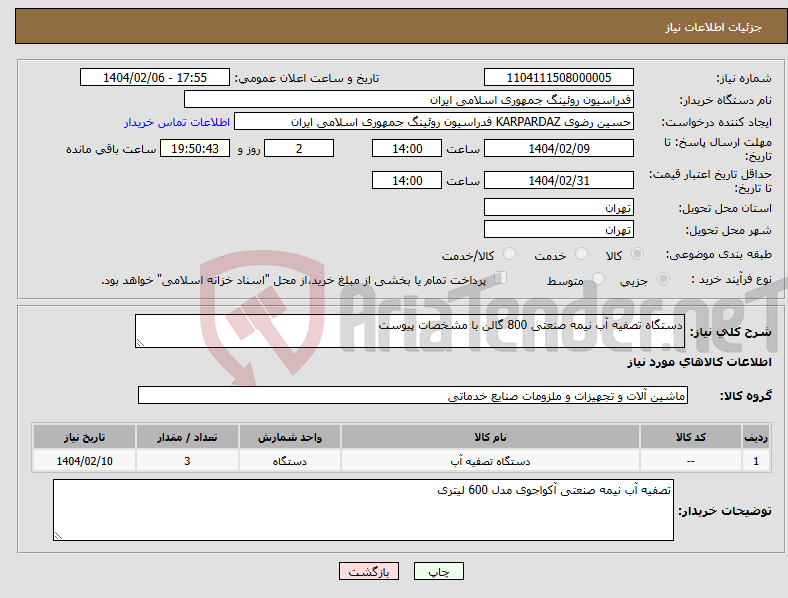Select the جزیی purchase type radio

(x=663, y=278)
